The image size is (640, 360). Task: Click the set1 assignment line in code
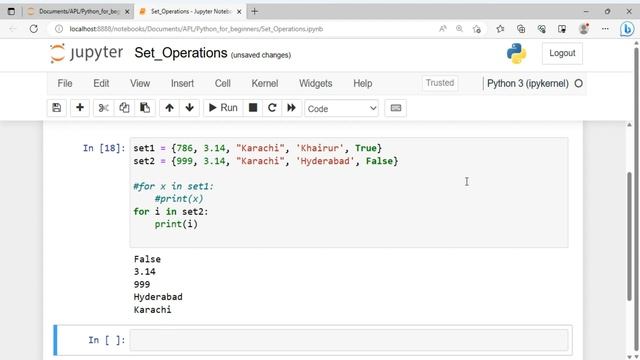[258, 148]
